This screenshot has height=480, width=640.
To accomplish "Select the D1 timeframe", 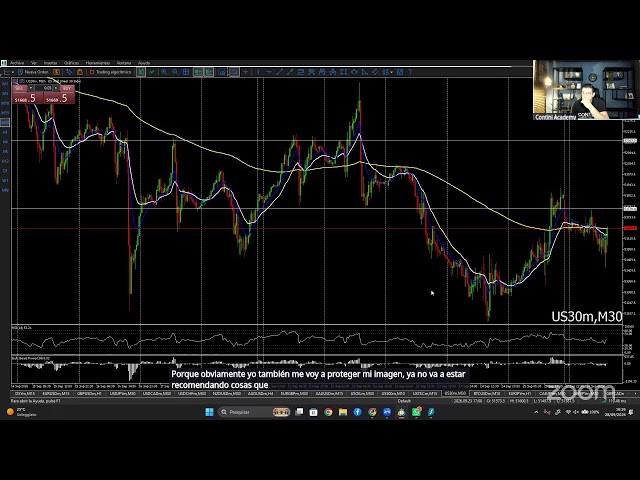I will click(5, 171).
